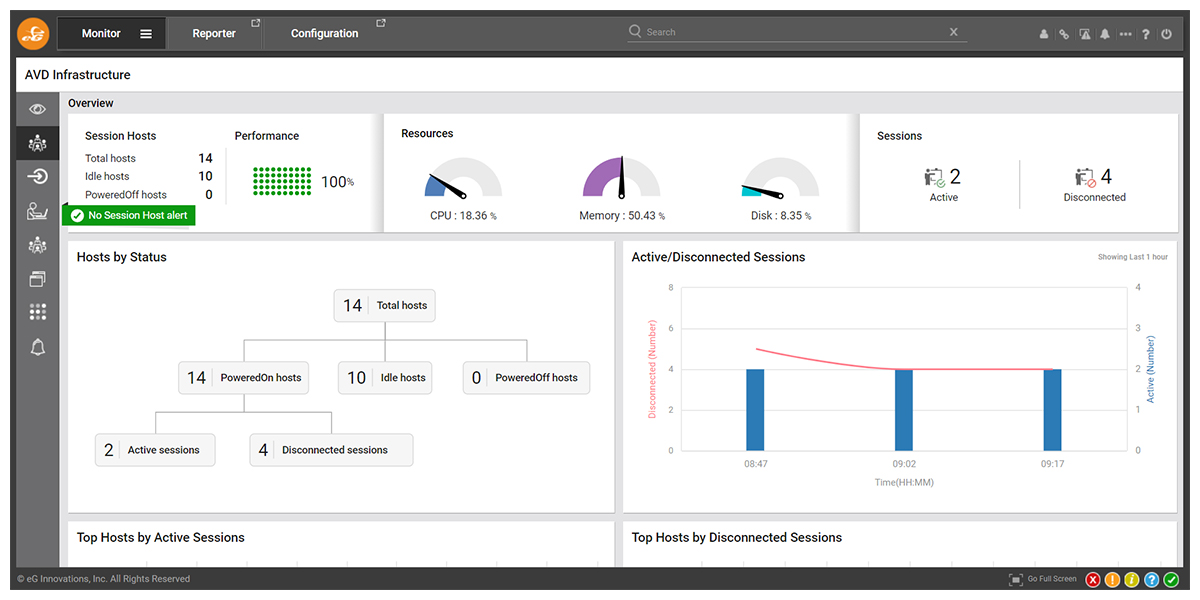The height and width of the screenshot is (600, 1200).
Task: Click the Go Full Screen button
Action: point(1043,579)
